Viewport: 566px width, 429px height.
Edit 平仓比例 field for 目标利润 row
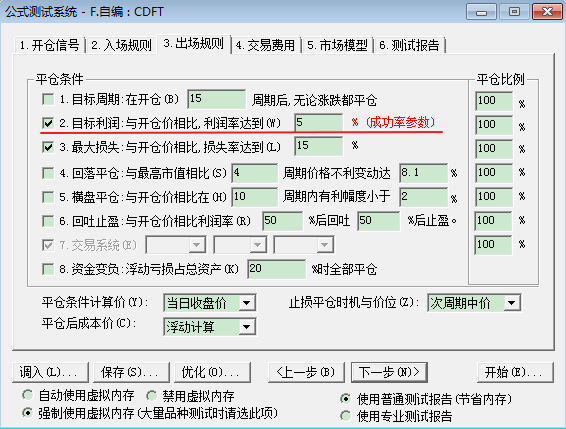click(x=494, y=125)
